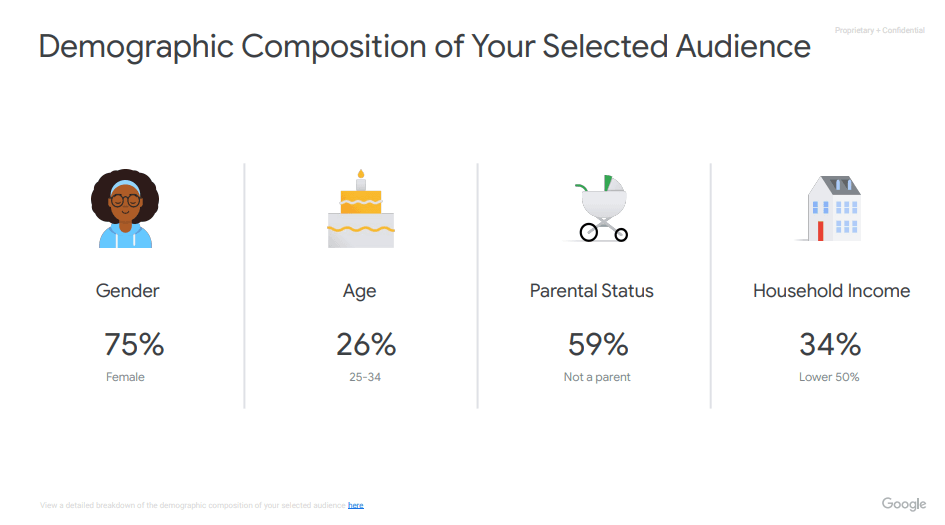Click the birthday cake Age icon
This screenshot has height=525, width=945.
pyautogui.click(x=361, y=209)
